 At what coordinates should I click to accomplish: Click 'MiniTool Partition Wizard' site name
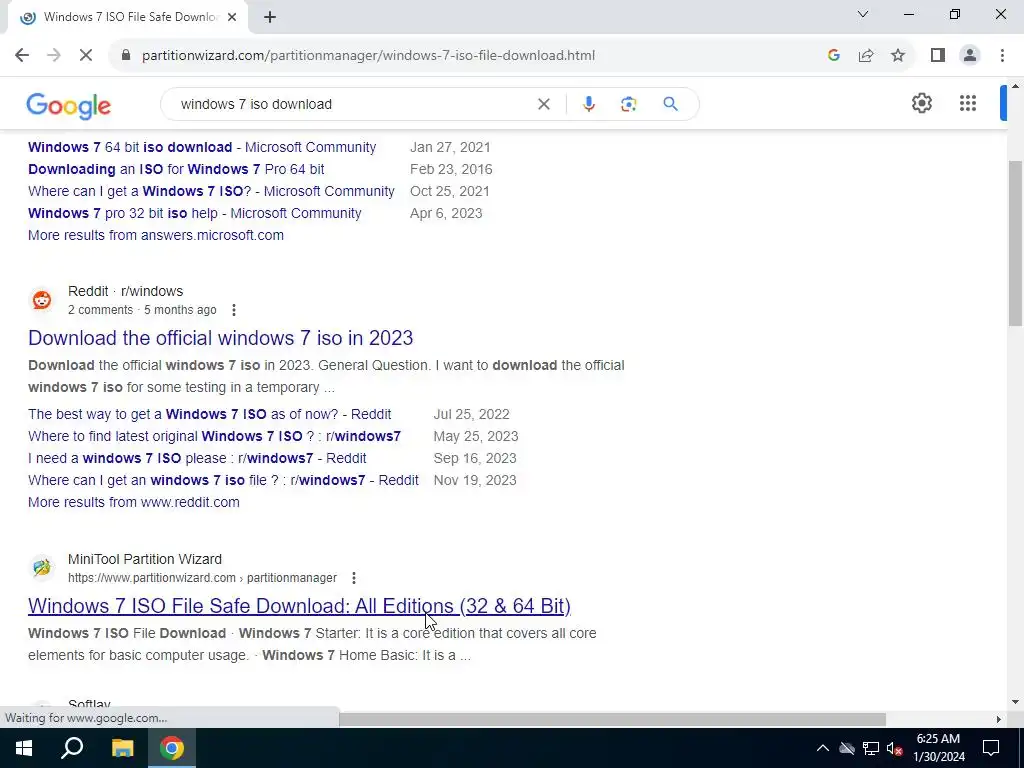145,559
